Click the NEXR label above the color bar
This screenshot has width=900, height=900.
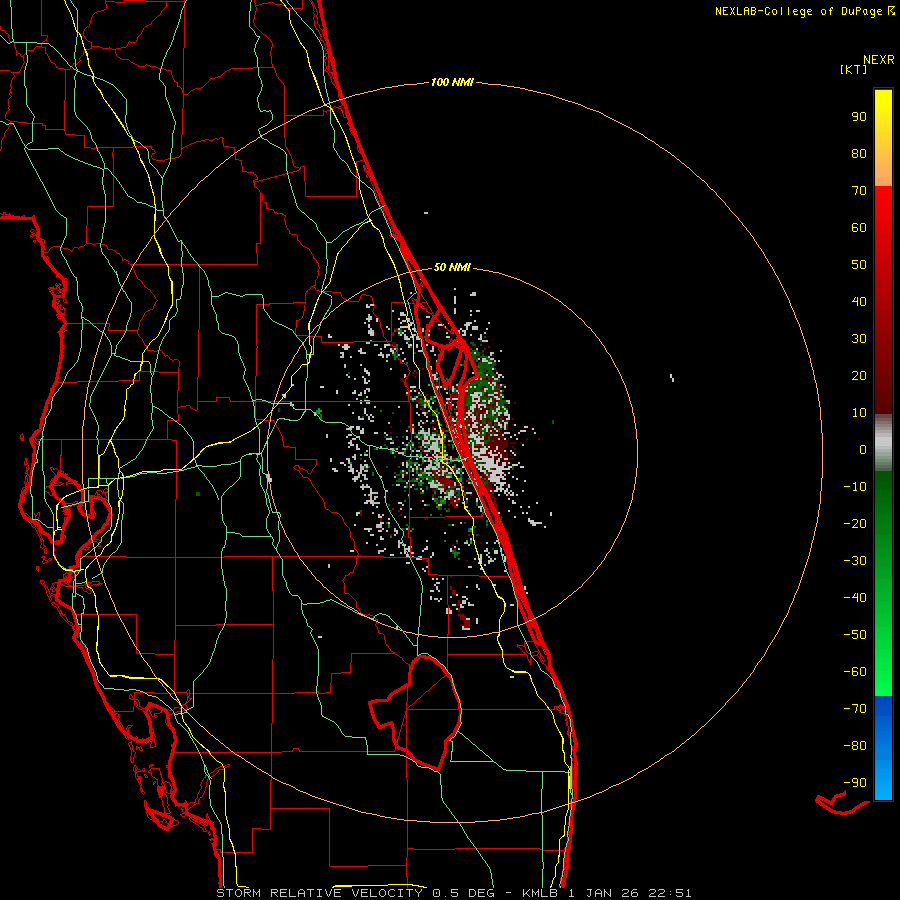pos(879,60)
